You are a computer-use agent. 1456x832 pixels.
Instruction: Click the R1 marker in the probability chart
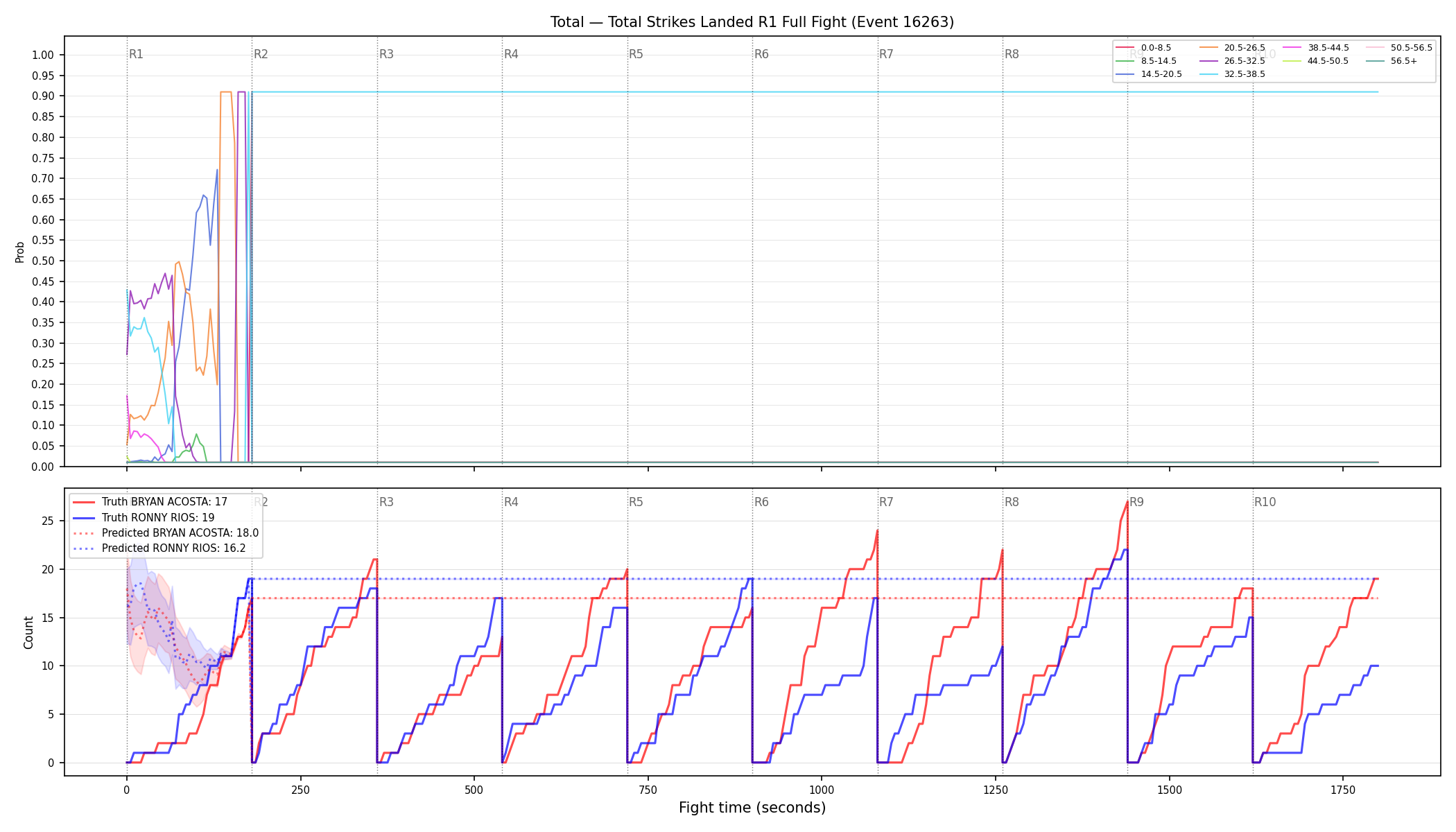click(136, 54)
